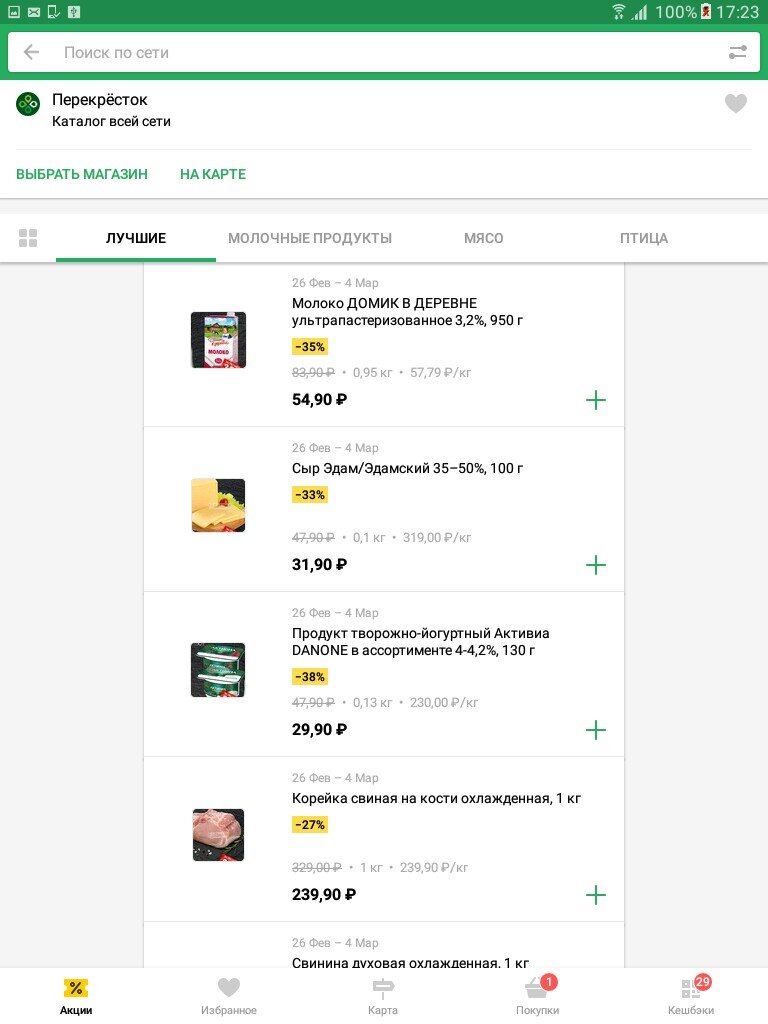Open the Избранное bottom tab
This screenshot has width=768, height=1024.
(x=229, y=997)
